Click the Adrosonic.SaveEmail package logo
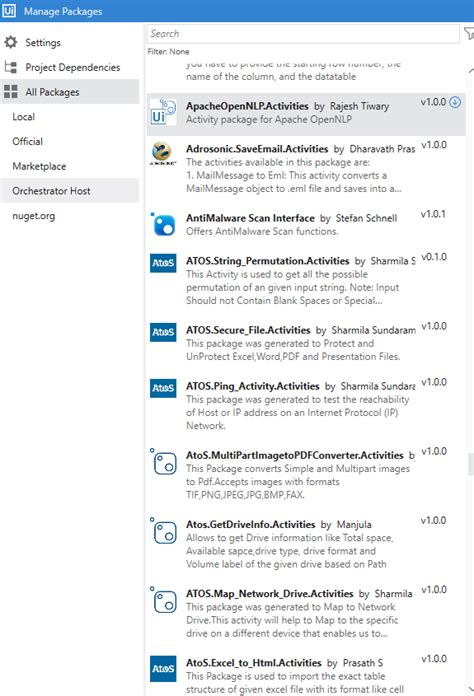Screen dimensions: 474x696 [163, 154]
